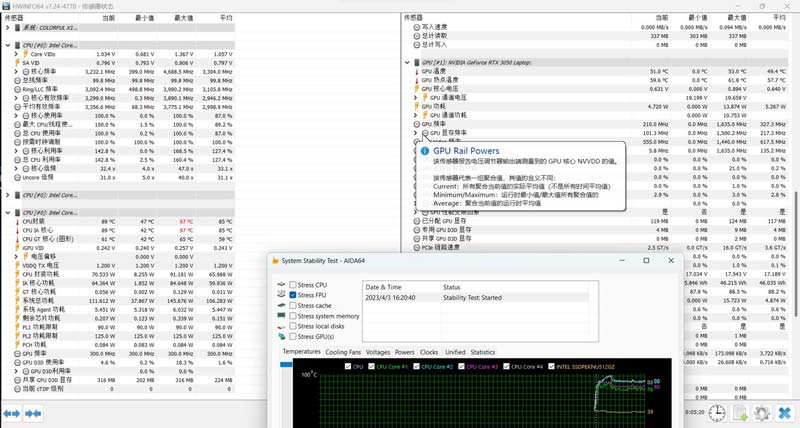Click the GPU icon beside Stress GPU(s)
Image resolution: width=800 pixels, height=428 pixels.
pos(281,337)
